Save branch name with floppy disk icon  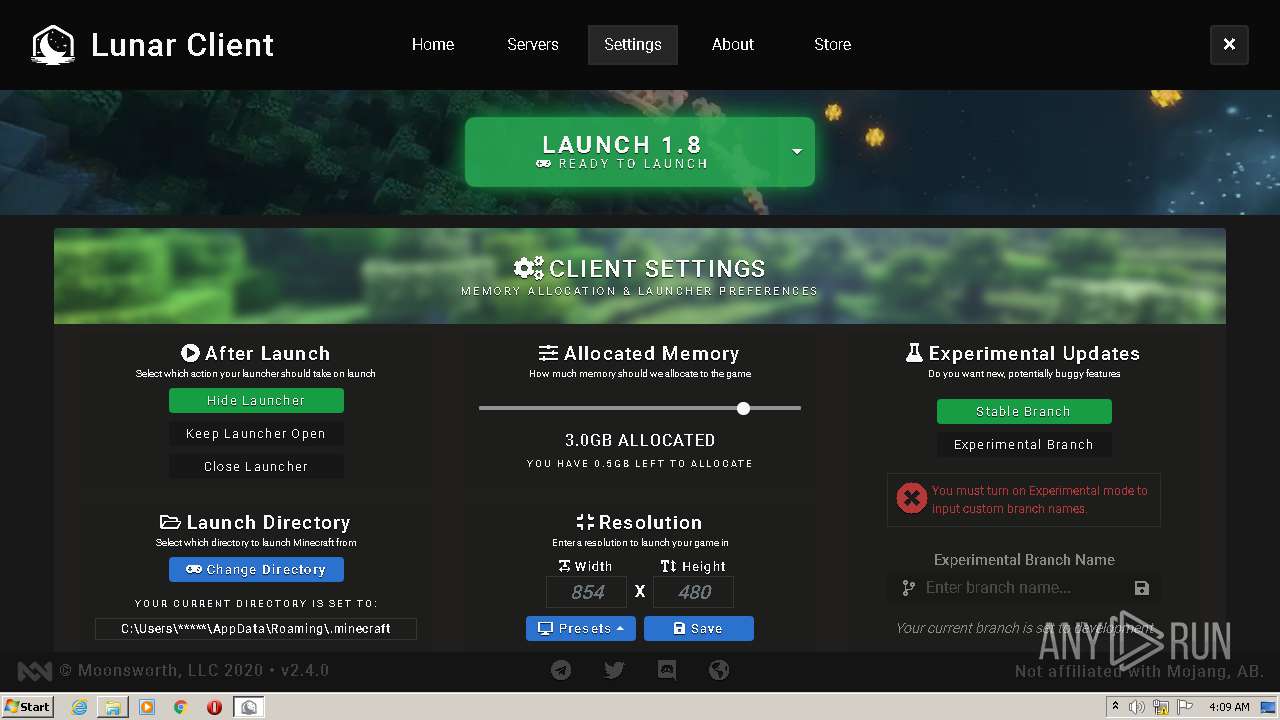[x=1142, y=588]
